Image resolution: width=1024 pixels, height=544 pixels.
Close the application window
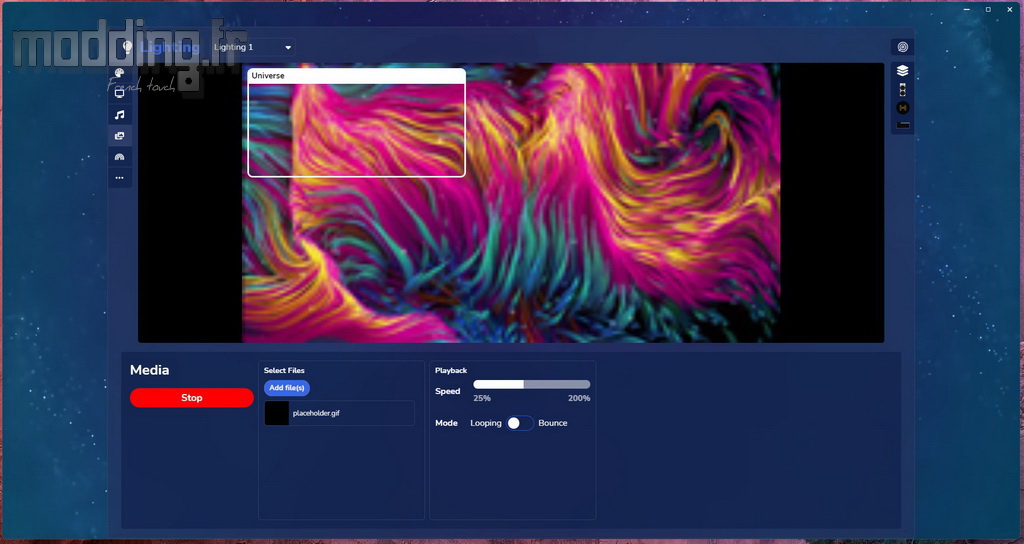tap(1009, 9)
